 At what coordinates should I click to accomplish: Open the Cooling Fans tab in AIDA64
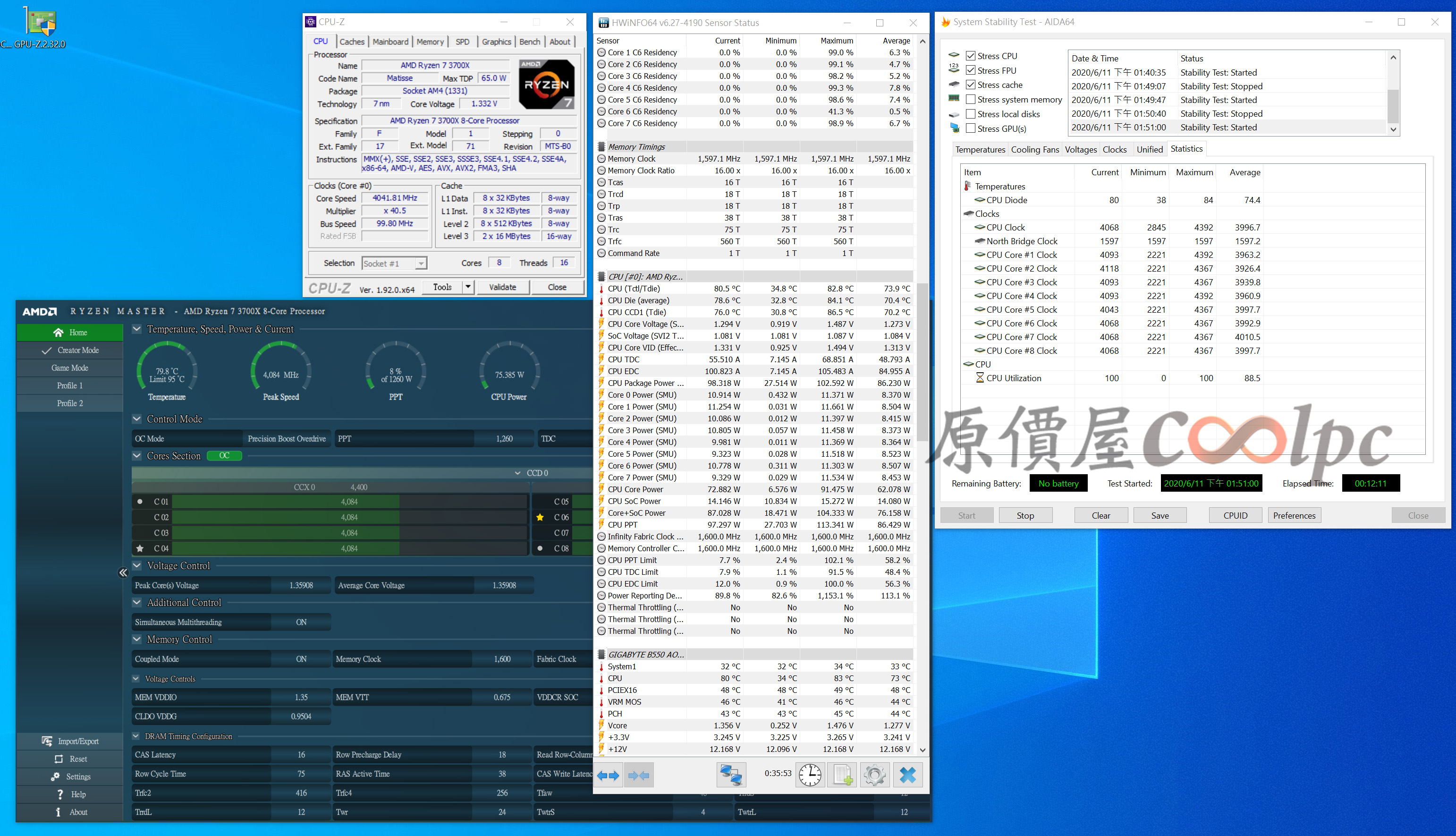pos(1035,149)
